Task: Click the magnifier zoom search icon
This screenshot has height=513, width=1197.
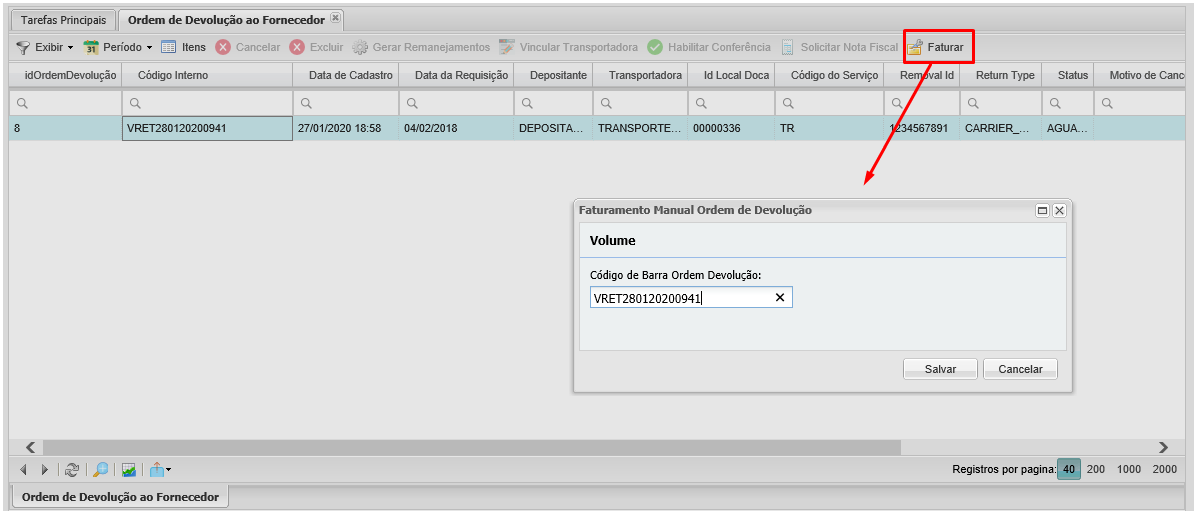Action: pyautogui.click(x=100, y=470)
